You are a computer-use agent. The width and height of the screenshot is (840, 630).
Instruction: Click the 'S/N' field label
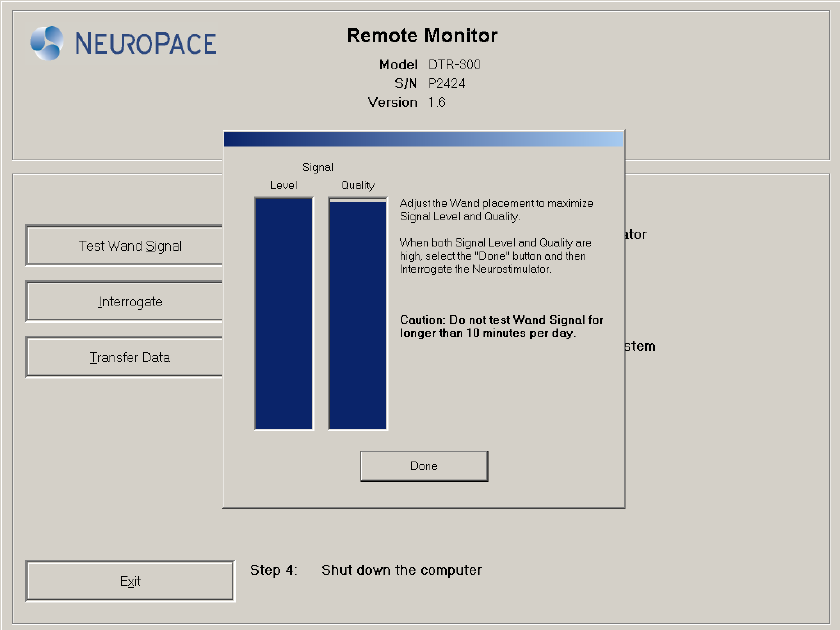[x=406, y=83]
